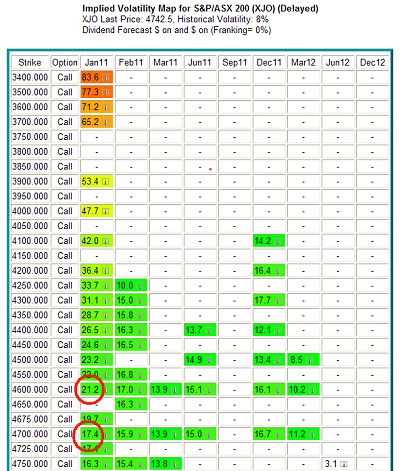Select the Mar12 column header
Viewport: 400px width, 471px height.
point(303,62)
